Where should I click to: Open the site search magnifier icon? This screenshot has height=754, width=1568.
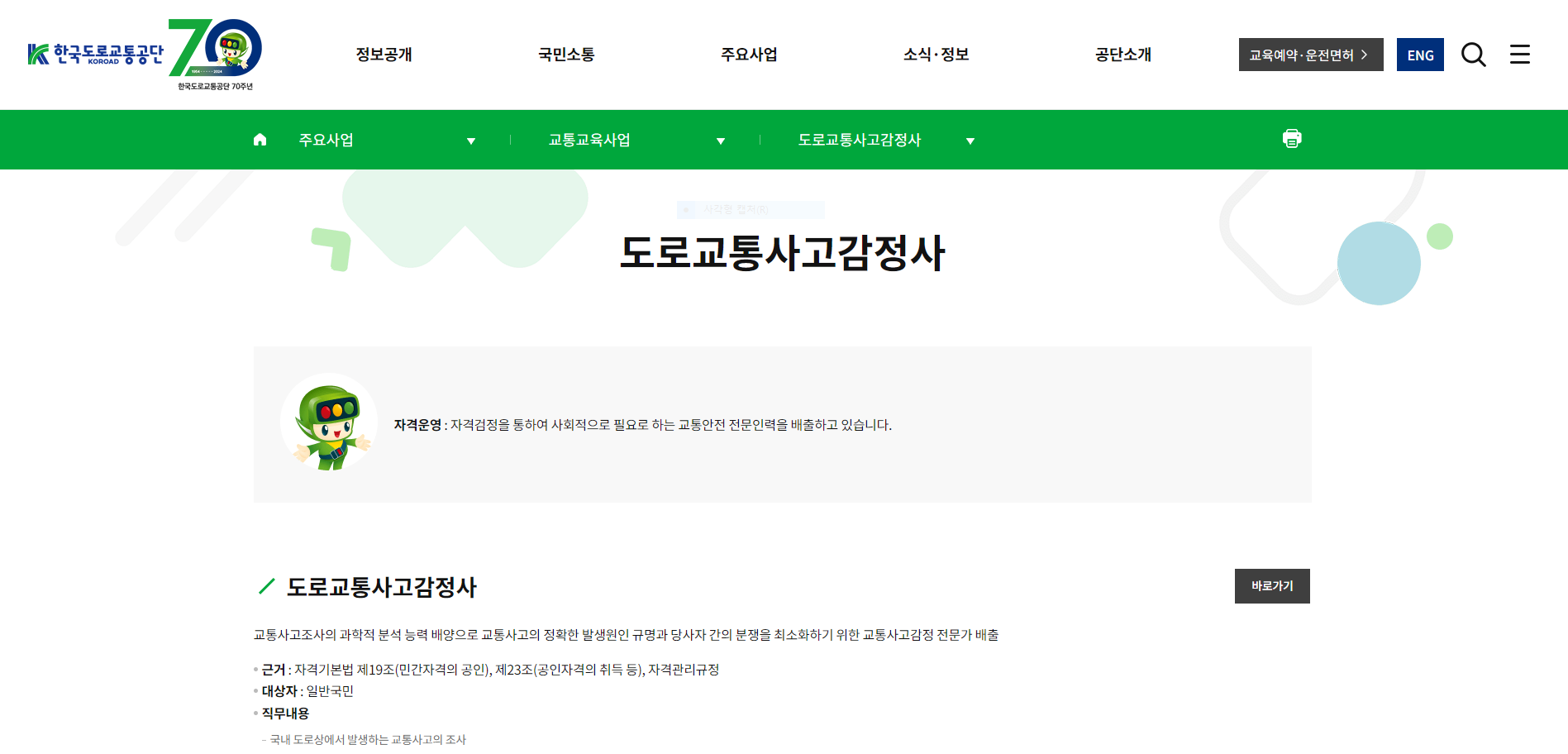(1472, 55)
